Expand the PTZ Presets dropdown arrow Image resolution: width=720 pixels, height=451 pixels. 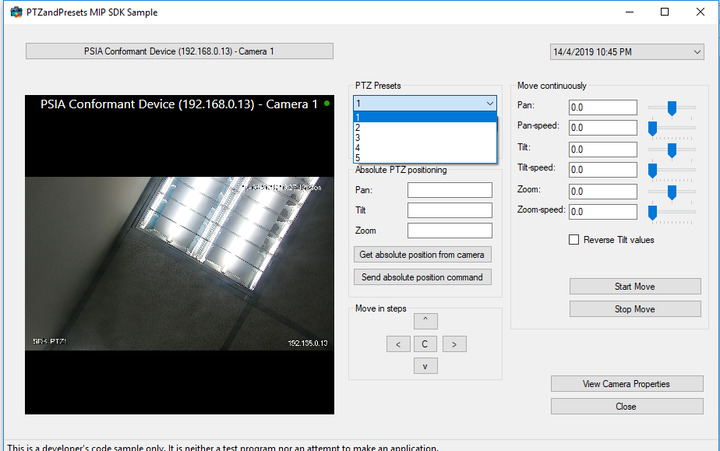(489, 103)
